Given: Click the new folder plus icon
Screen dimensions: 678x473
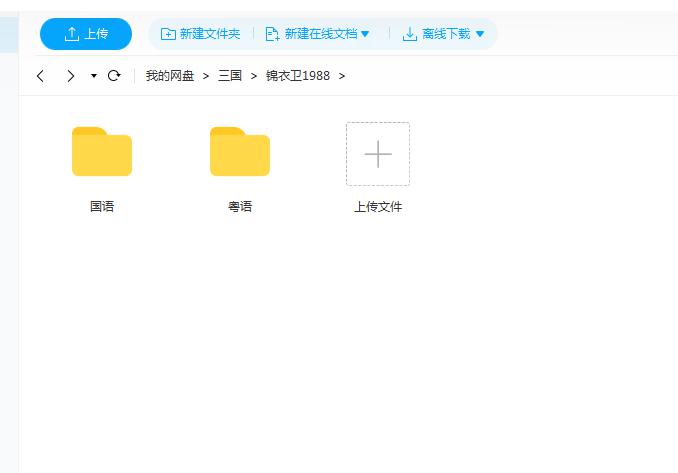Looking at the screenshot, I should (168, 34).
